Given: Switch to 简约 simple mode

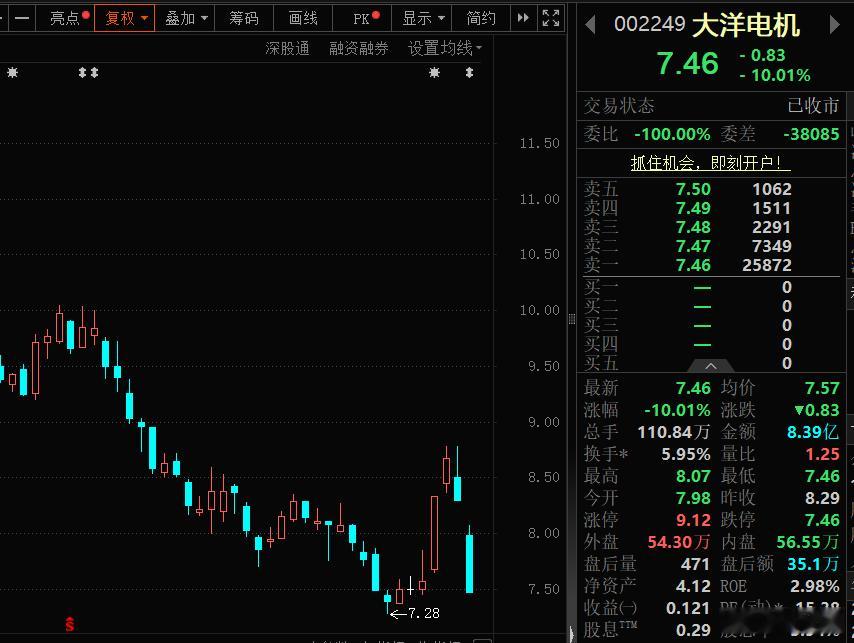Looking at the screenshot, I should point(480,18).
